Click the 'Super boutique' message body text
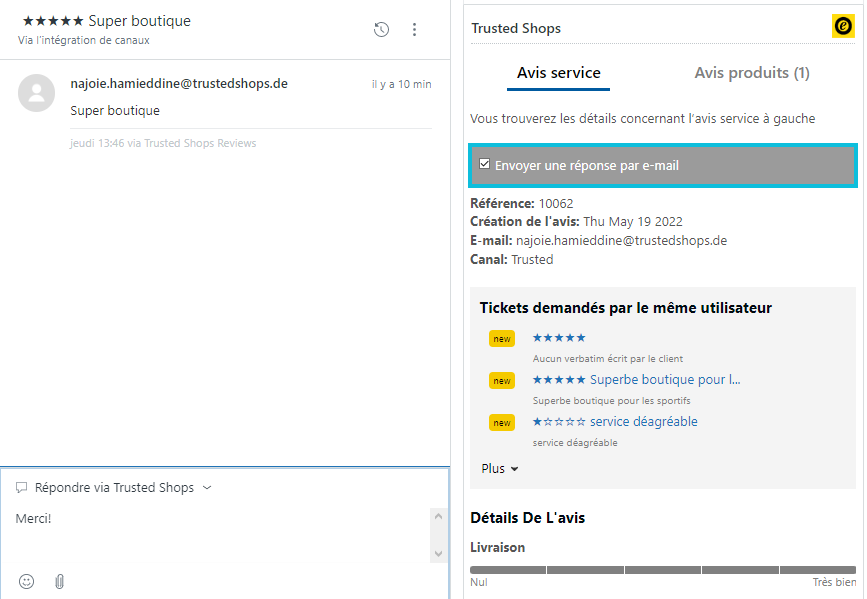This screenshot has width=867, height=599. (115, 111)
